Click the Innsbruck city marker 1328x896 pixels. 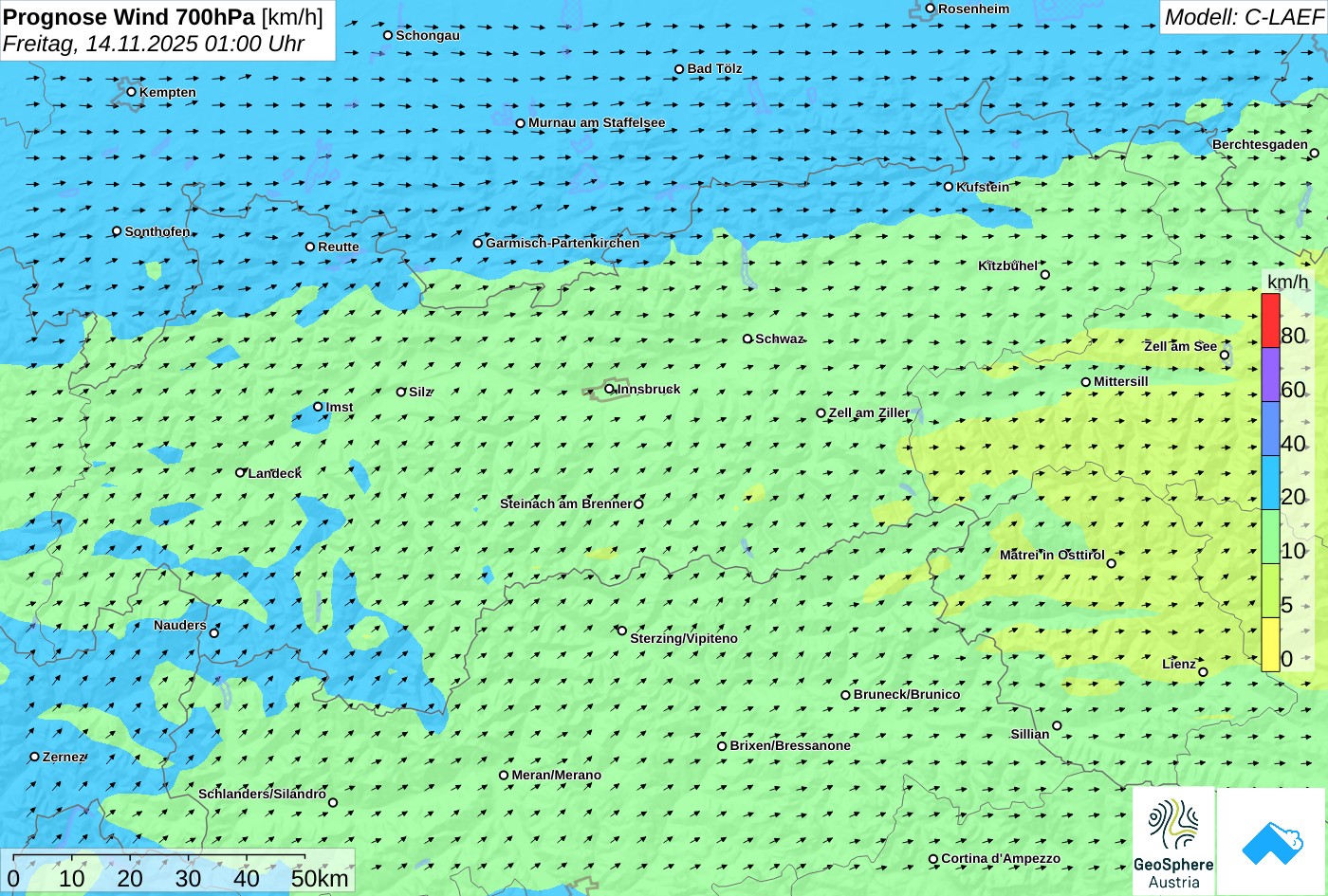click(609, 389)
